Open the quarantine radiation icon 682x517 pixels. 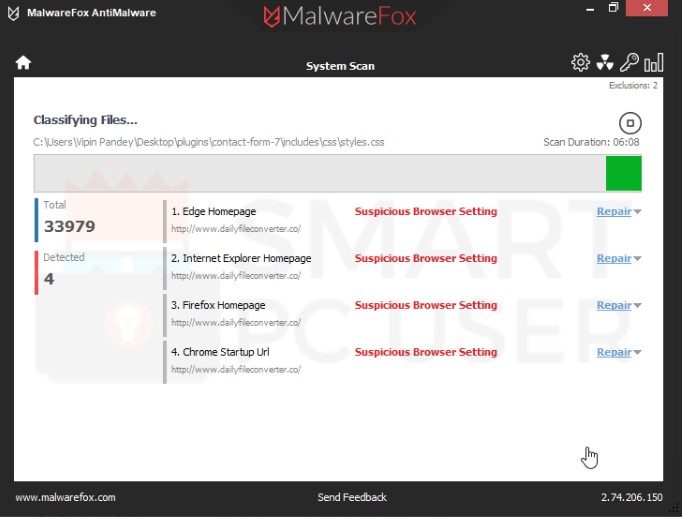(x=605, y=63)
